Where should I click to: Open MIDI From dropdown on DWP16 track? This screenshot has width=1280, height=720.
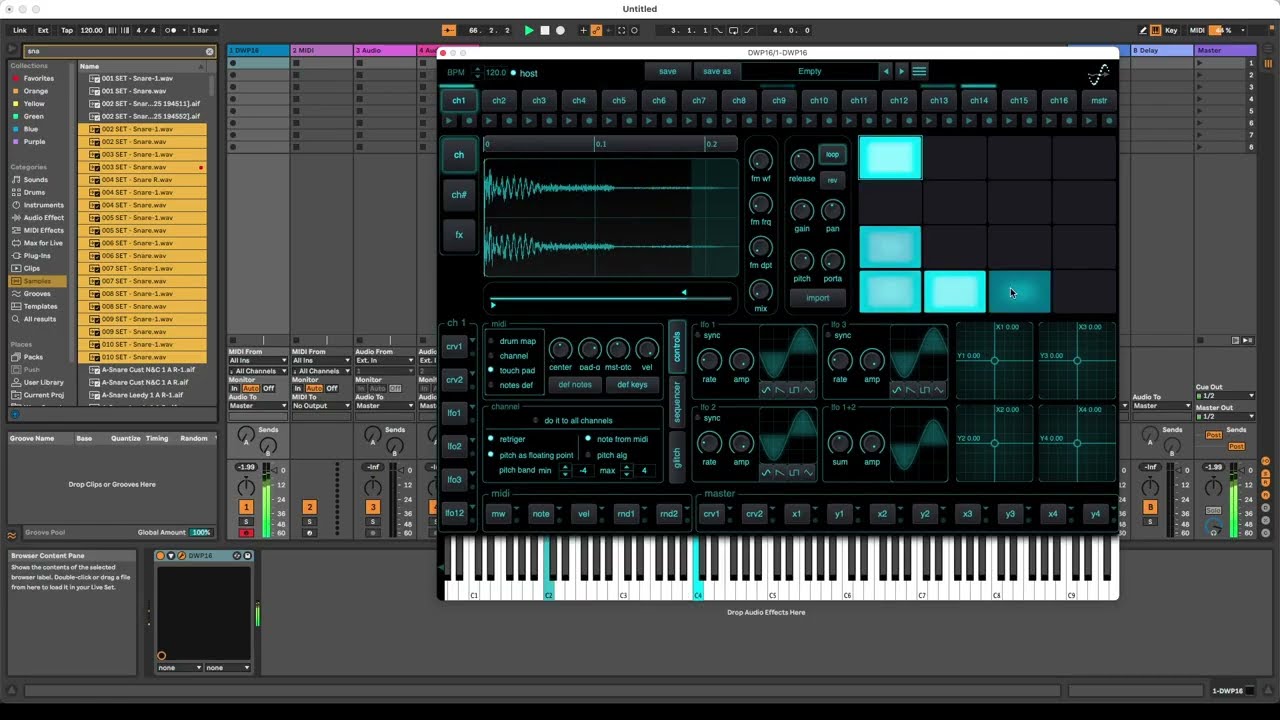pyautogui.click(x=258, y=360)
